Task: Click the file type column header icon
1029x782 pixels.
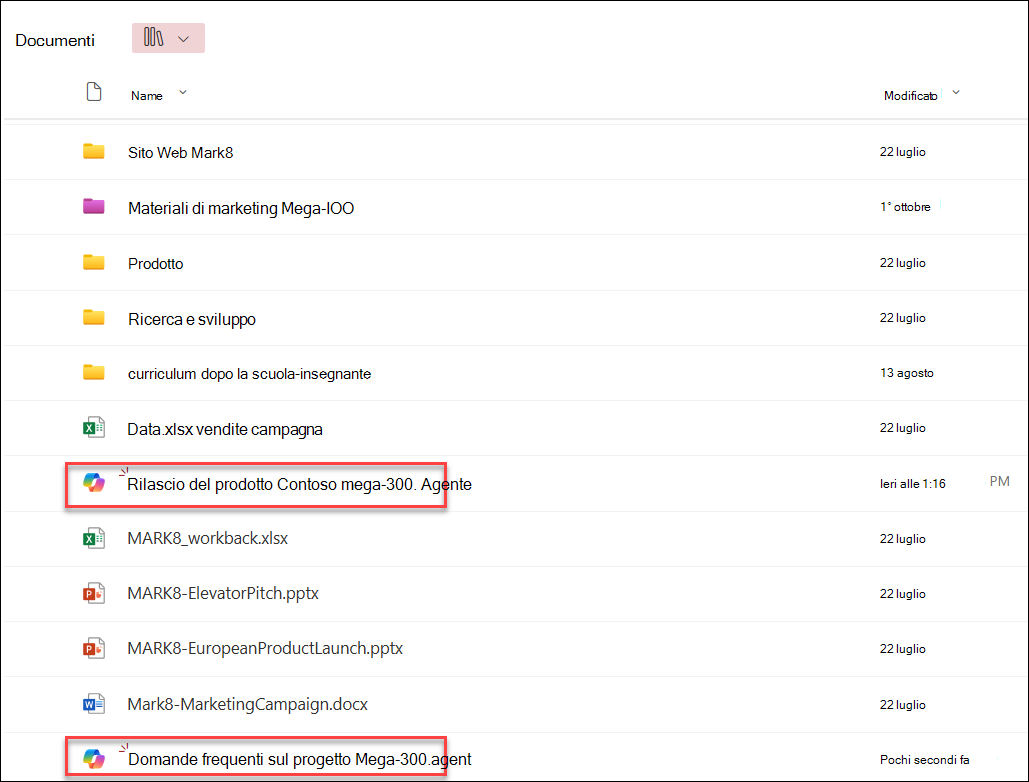Action: point(94,92)
